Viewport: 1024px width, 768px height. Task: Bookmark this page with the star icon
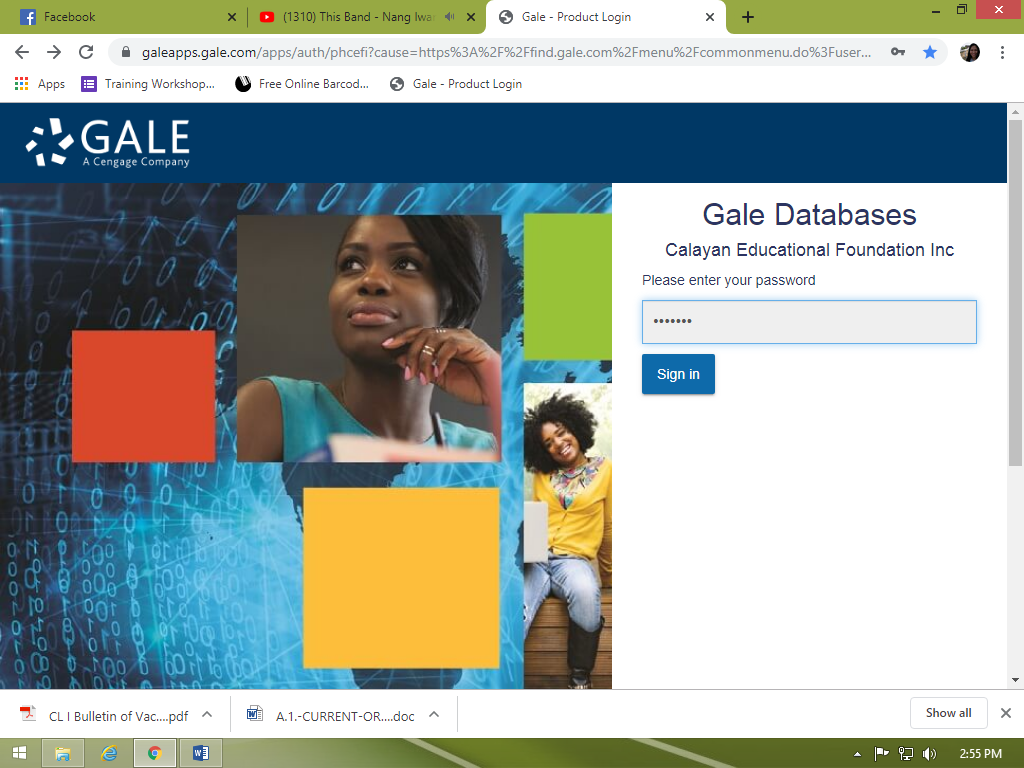[x=930, y=52]
